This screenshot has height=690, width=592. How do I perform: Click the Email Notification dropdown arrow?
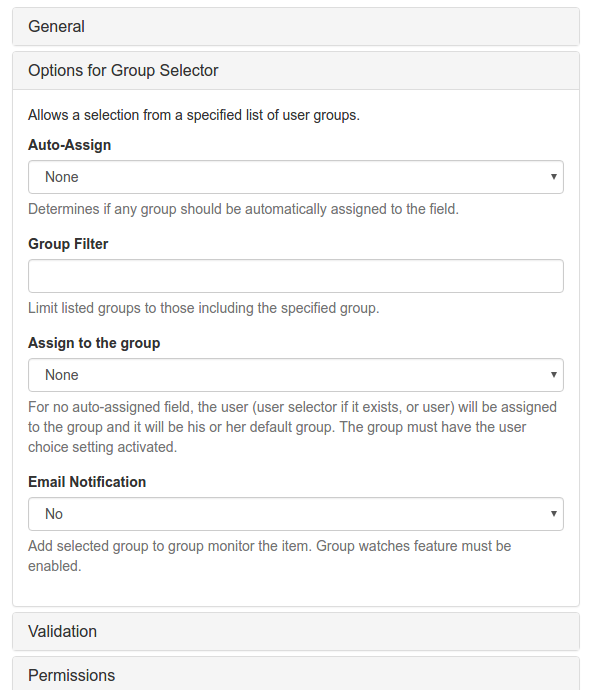554,514
